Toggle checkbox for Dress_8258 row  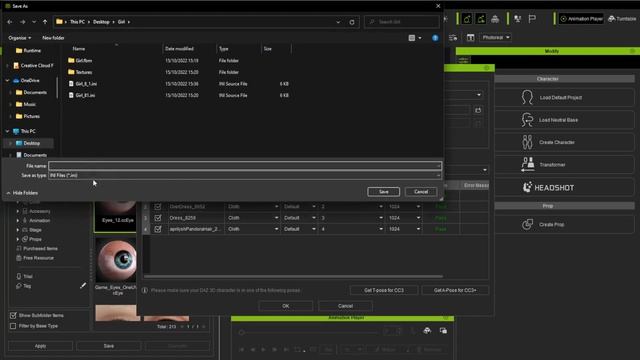click(x=158, y=218)
